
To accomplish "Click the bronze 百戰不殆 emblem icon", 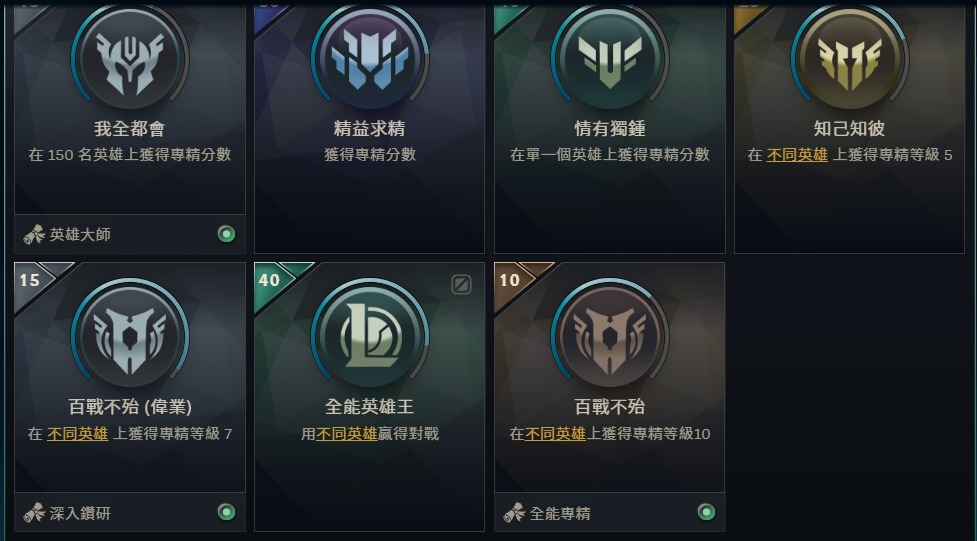I will click(x=609, y=337).
